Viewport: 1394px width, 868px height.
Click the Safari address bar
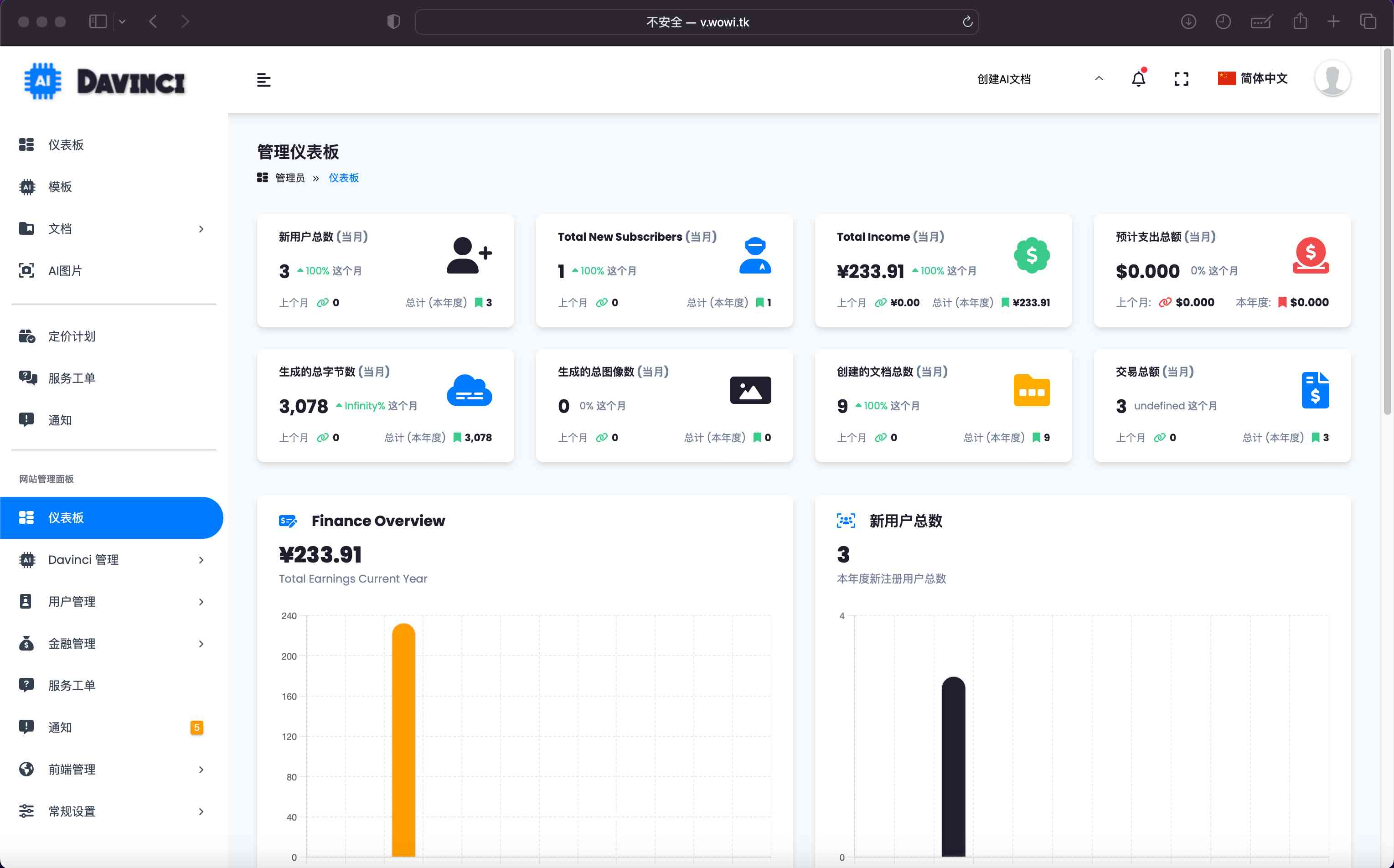pyautogui.click(x=697, y=22)
